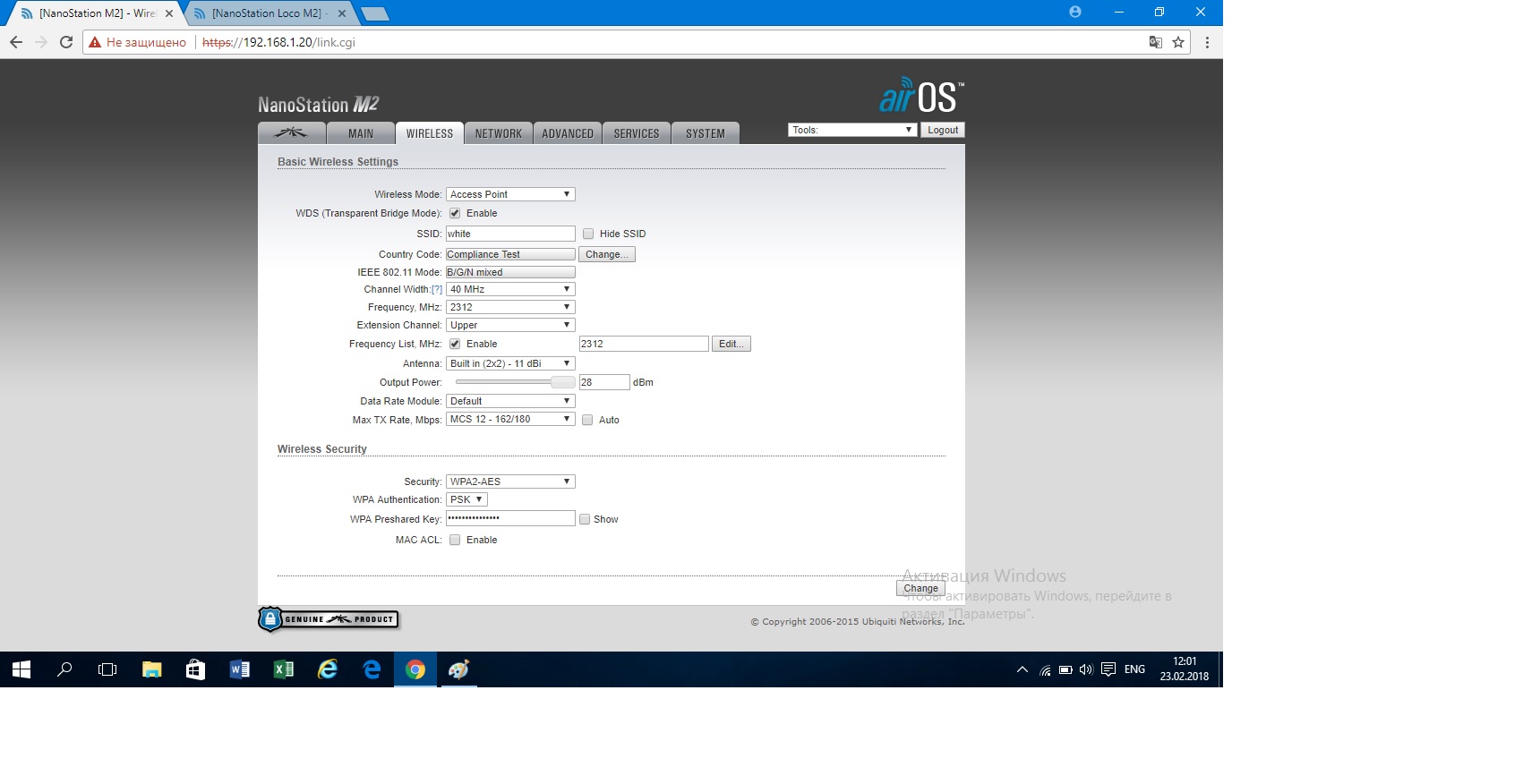Select the WIRELESS tab

tap(430, 133)
